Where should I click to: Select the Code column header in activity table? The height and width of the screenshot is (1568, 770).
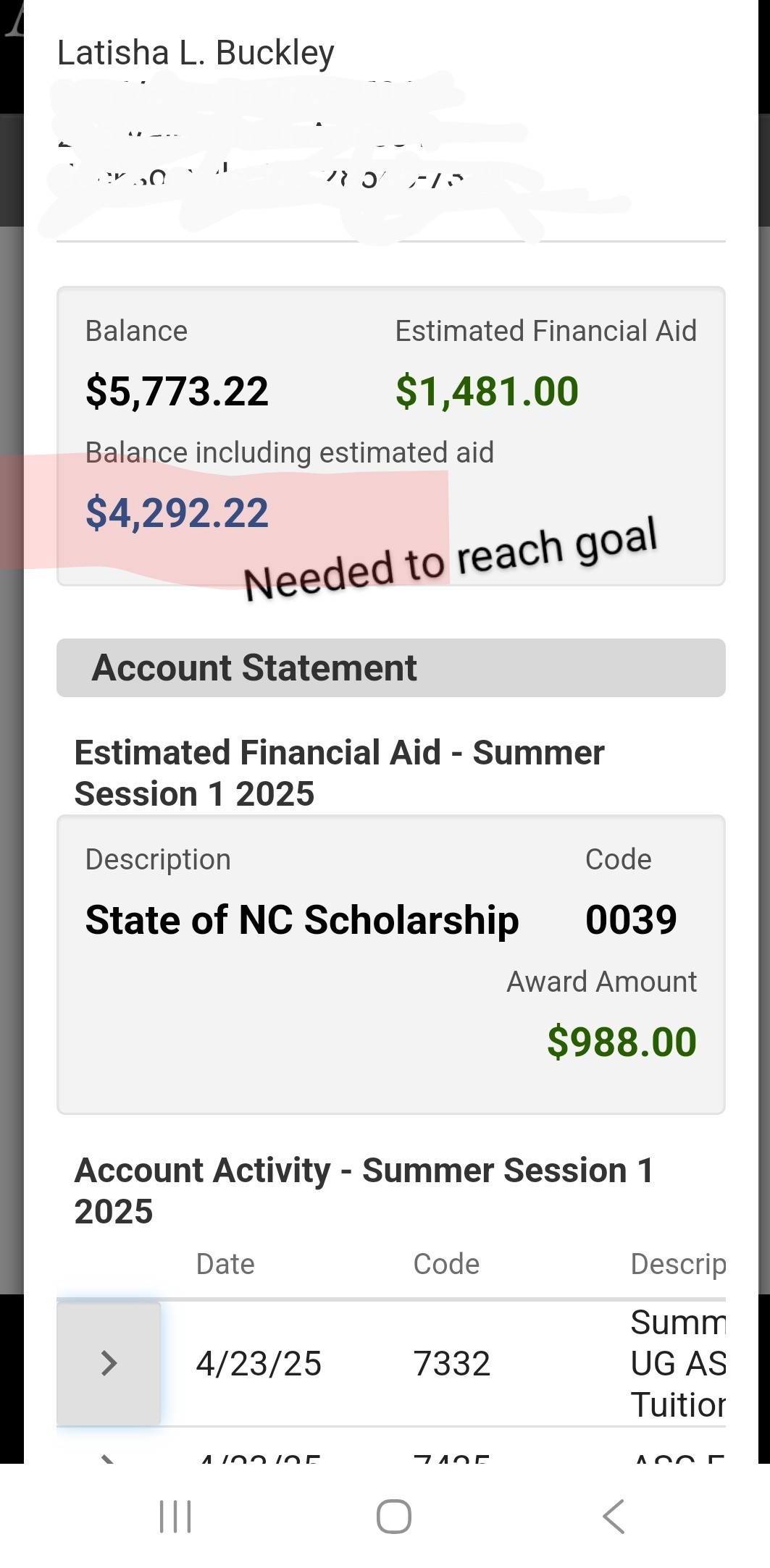[x=446, y=1264]
